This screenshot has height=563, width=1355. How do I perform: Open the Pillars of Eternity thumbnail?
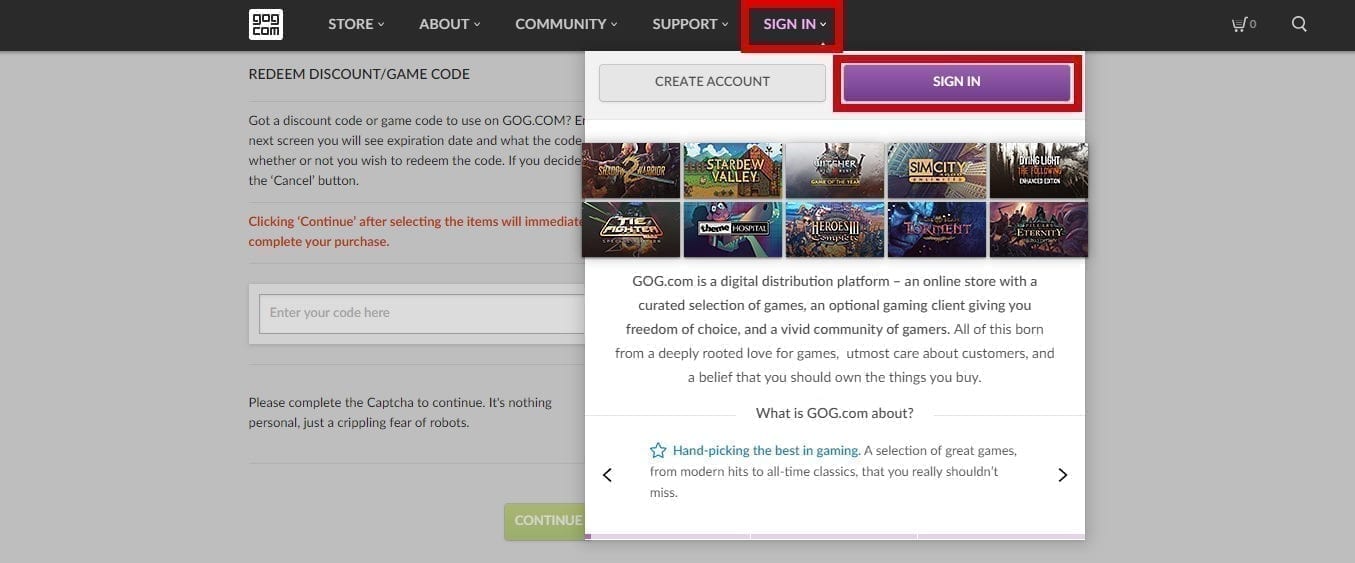point(1039,229)
